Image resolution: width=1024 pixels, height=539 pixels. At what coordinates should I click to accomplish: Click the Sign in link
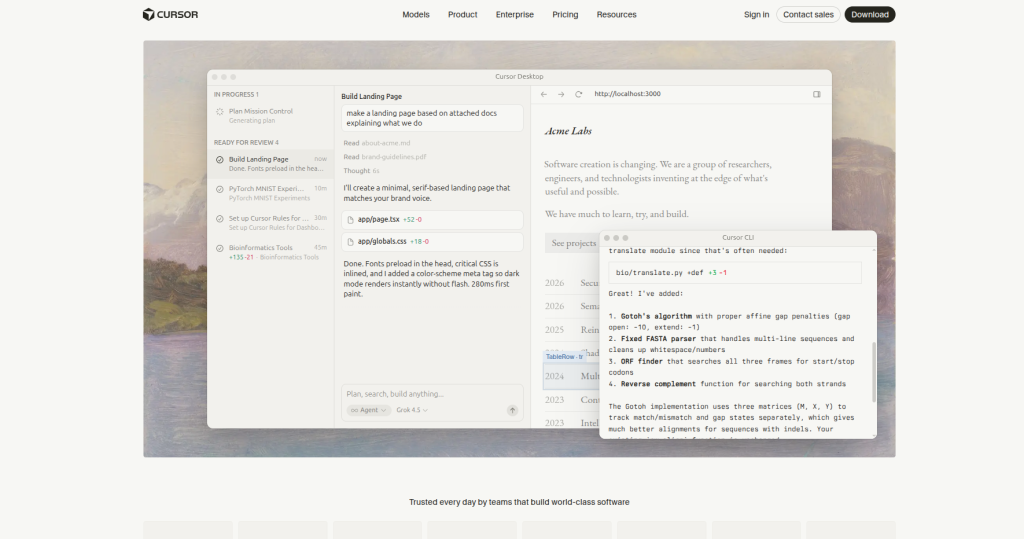pyautogui.click(x=756, y=14)
